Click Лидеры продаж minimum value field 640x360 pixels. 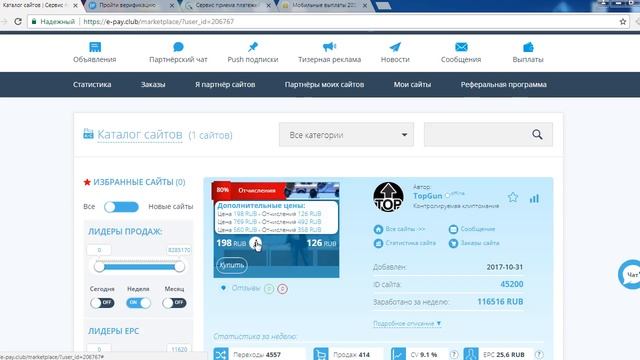point(99,250)
